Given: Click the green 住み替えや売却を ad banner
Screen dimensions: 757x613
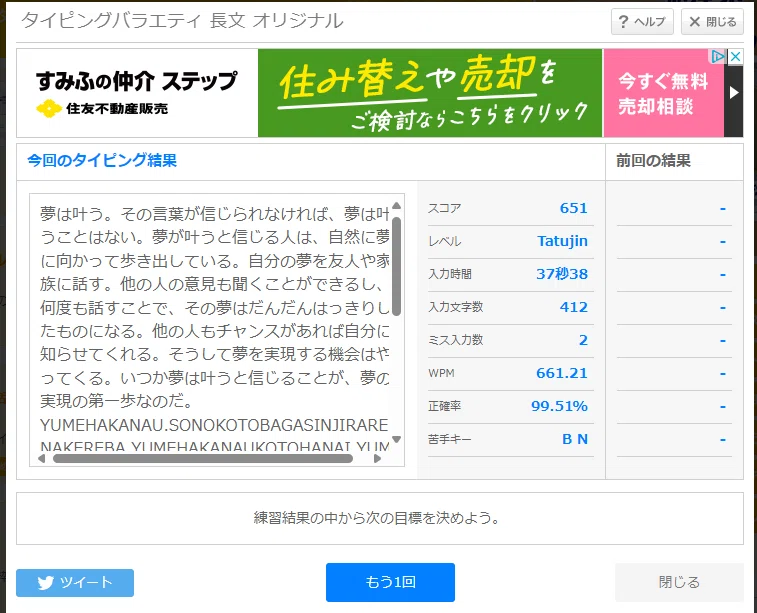Looking at the screenshot, I should [430, 93].
